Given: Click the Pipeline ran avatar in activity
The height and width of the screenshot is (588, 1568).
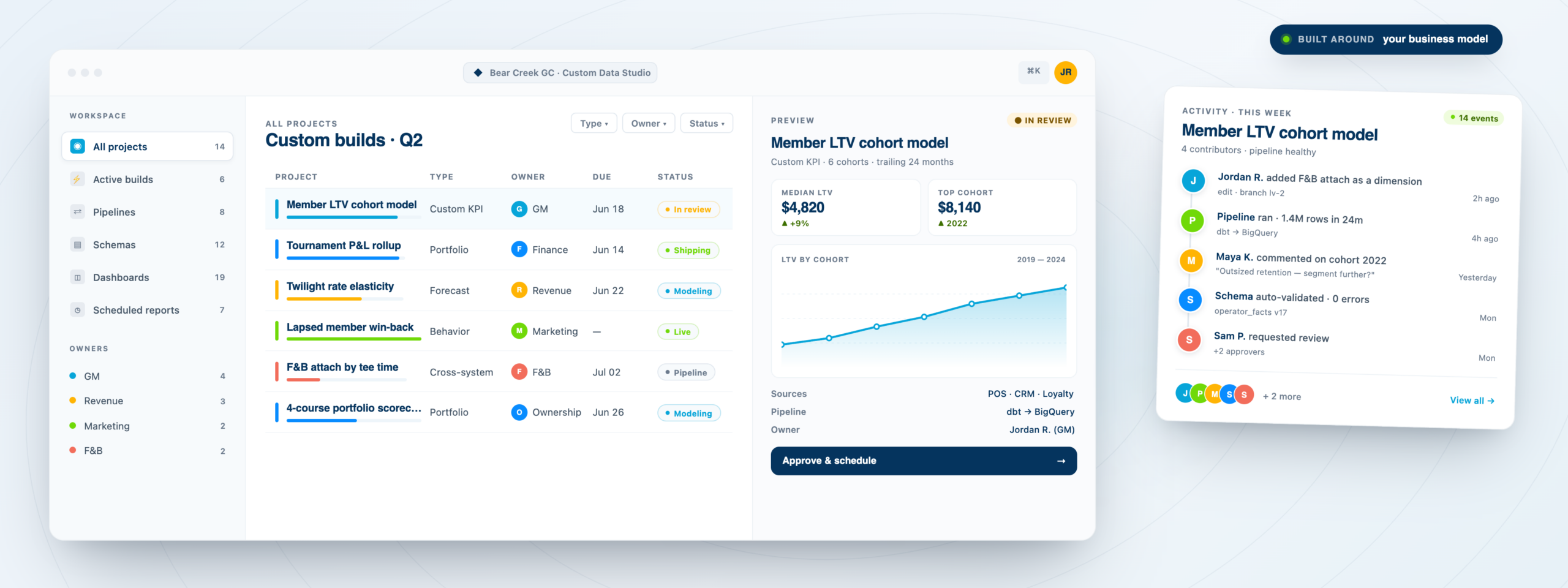Looking at the screenshot, I should pyautogui.click(x=1192, y=221).
